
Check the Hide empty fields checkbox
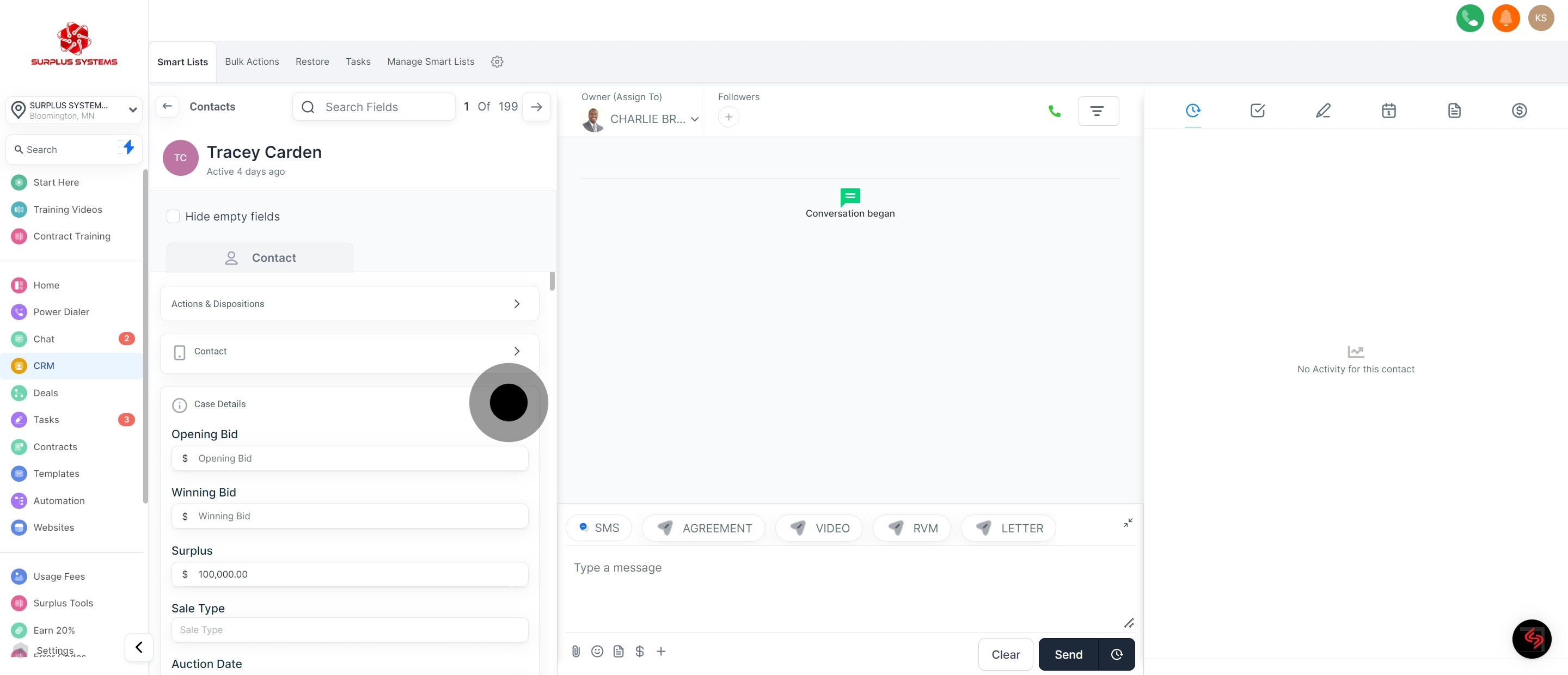pyautogui.click(x=174, y=217)
